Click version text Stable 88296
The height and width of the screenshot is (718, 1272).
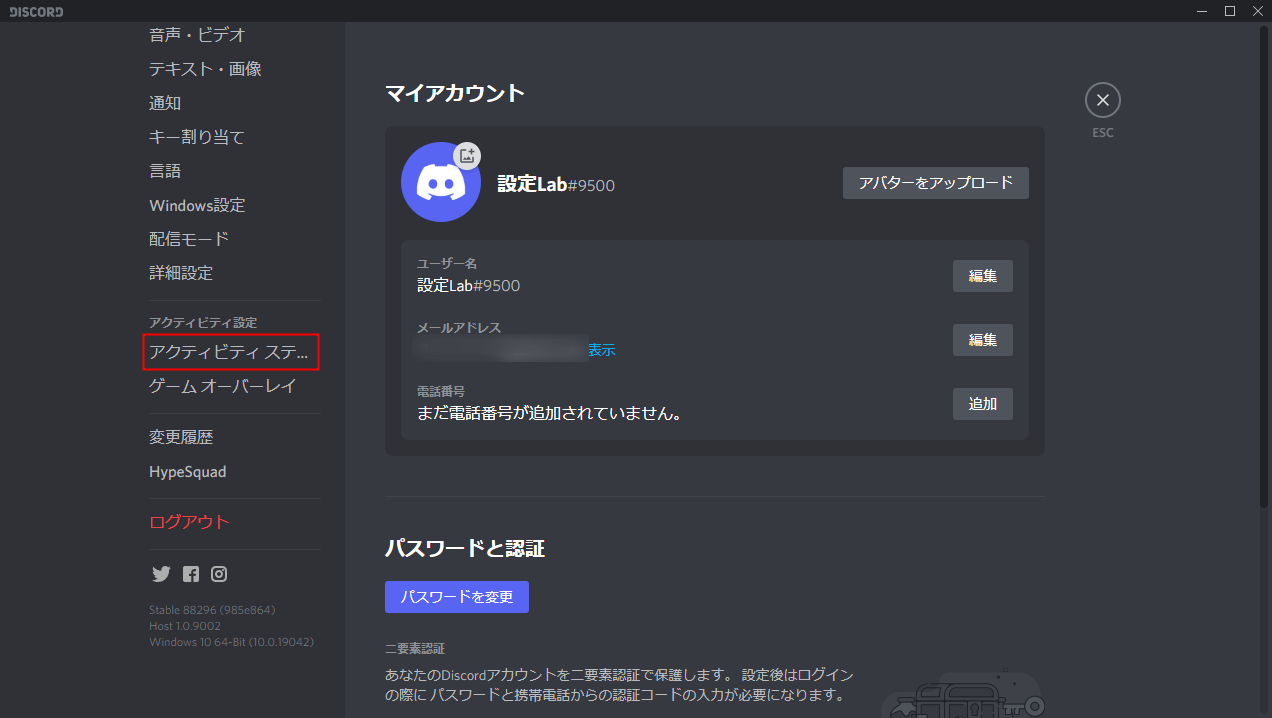point(212,610)
